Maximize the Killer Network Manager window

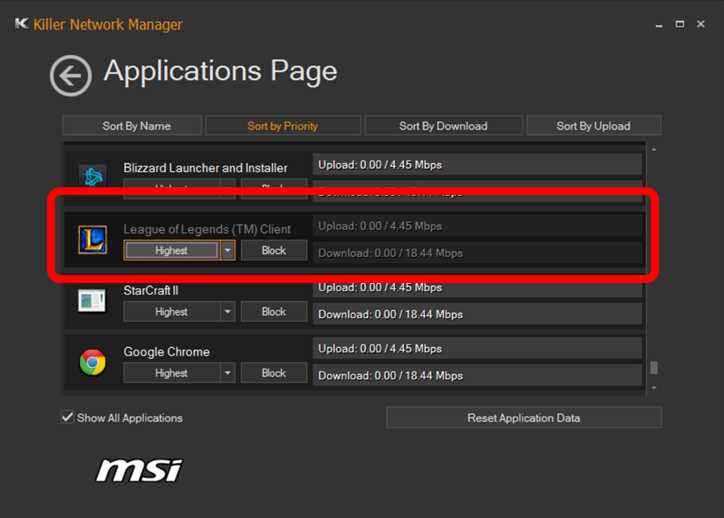[x=680, y=24]
